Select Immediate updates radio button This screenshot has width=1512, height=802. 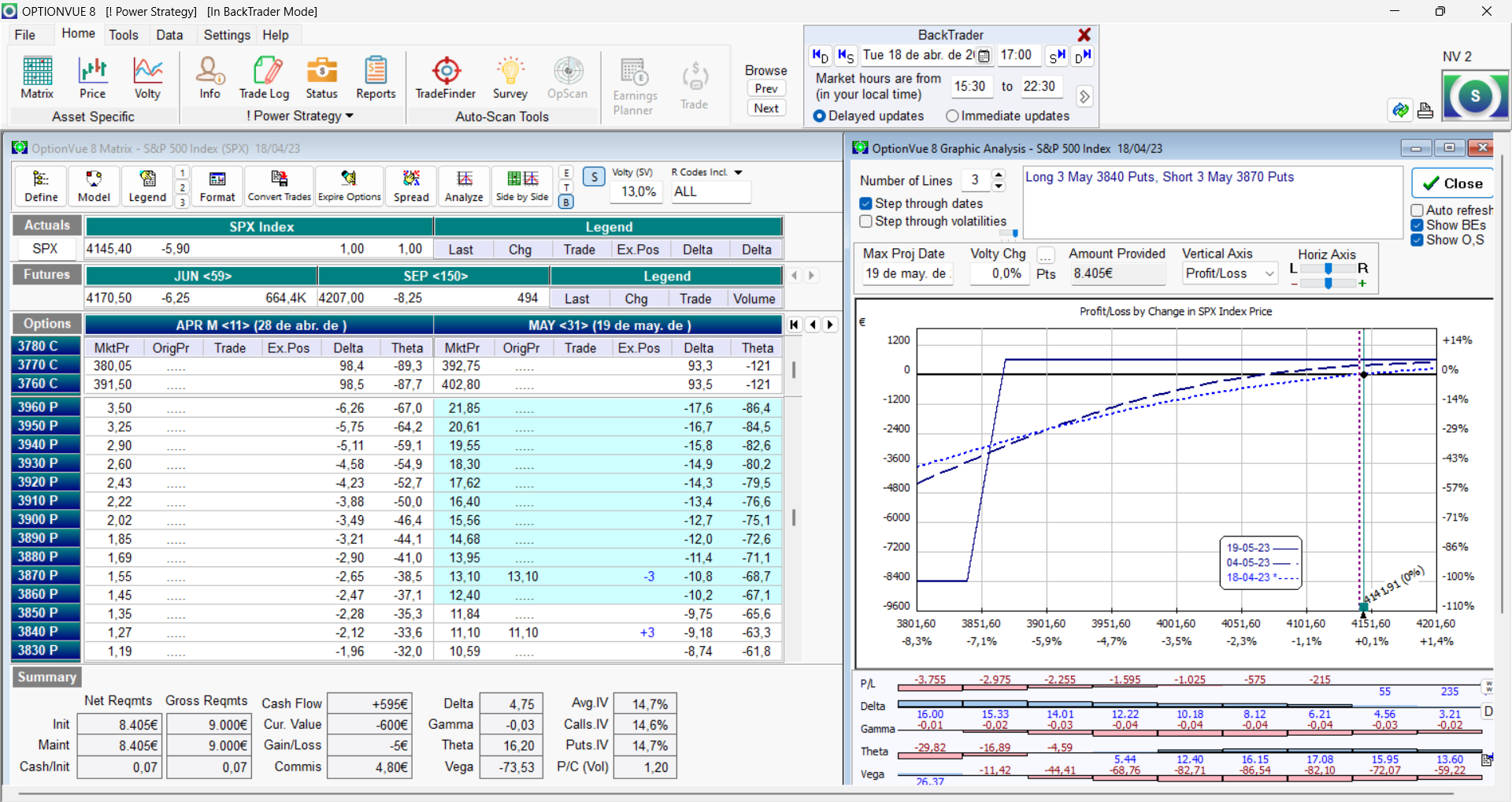(952, 116)
